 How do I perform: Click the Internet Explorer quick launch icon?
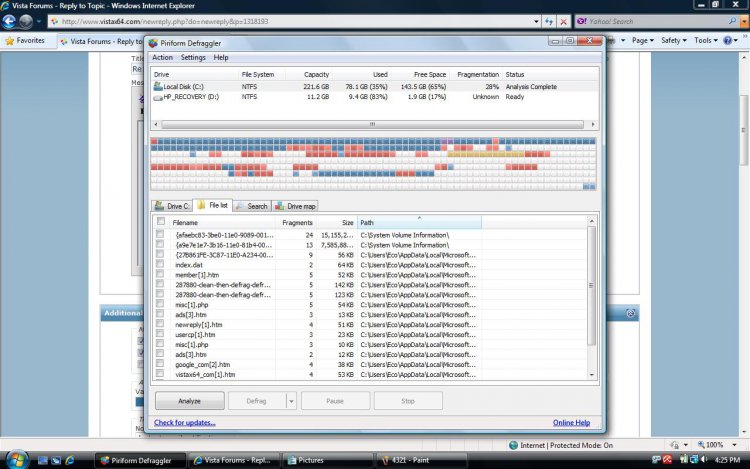coord(70,460)
